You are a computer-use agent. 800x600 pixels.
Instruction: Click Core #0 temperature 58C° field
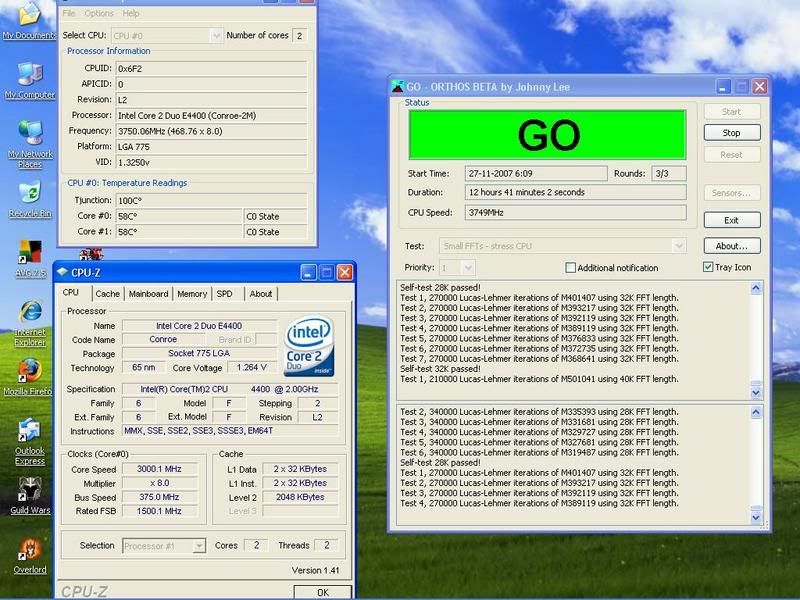click(x=179, y=216)
